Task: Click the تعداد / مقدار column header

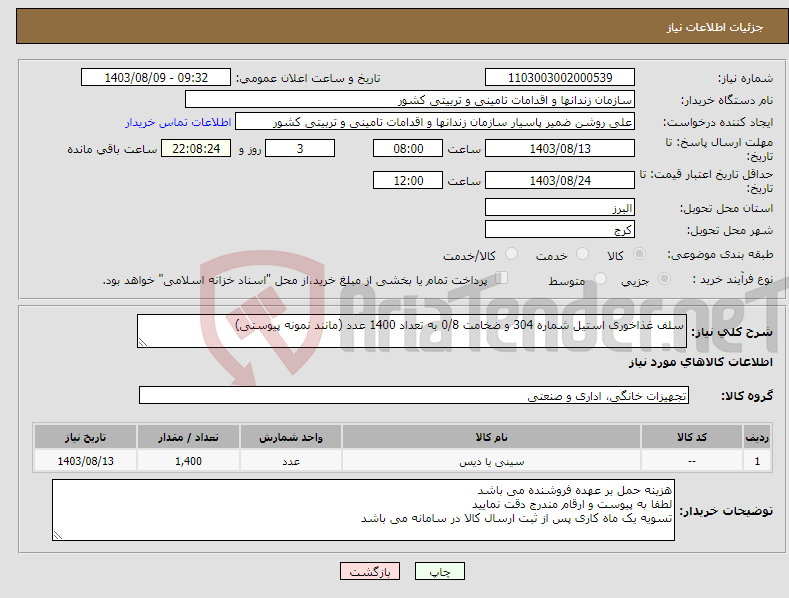Action: pos(188,437)
